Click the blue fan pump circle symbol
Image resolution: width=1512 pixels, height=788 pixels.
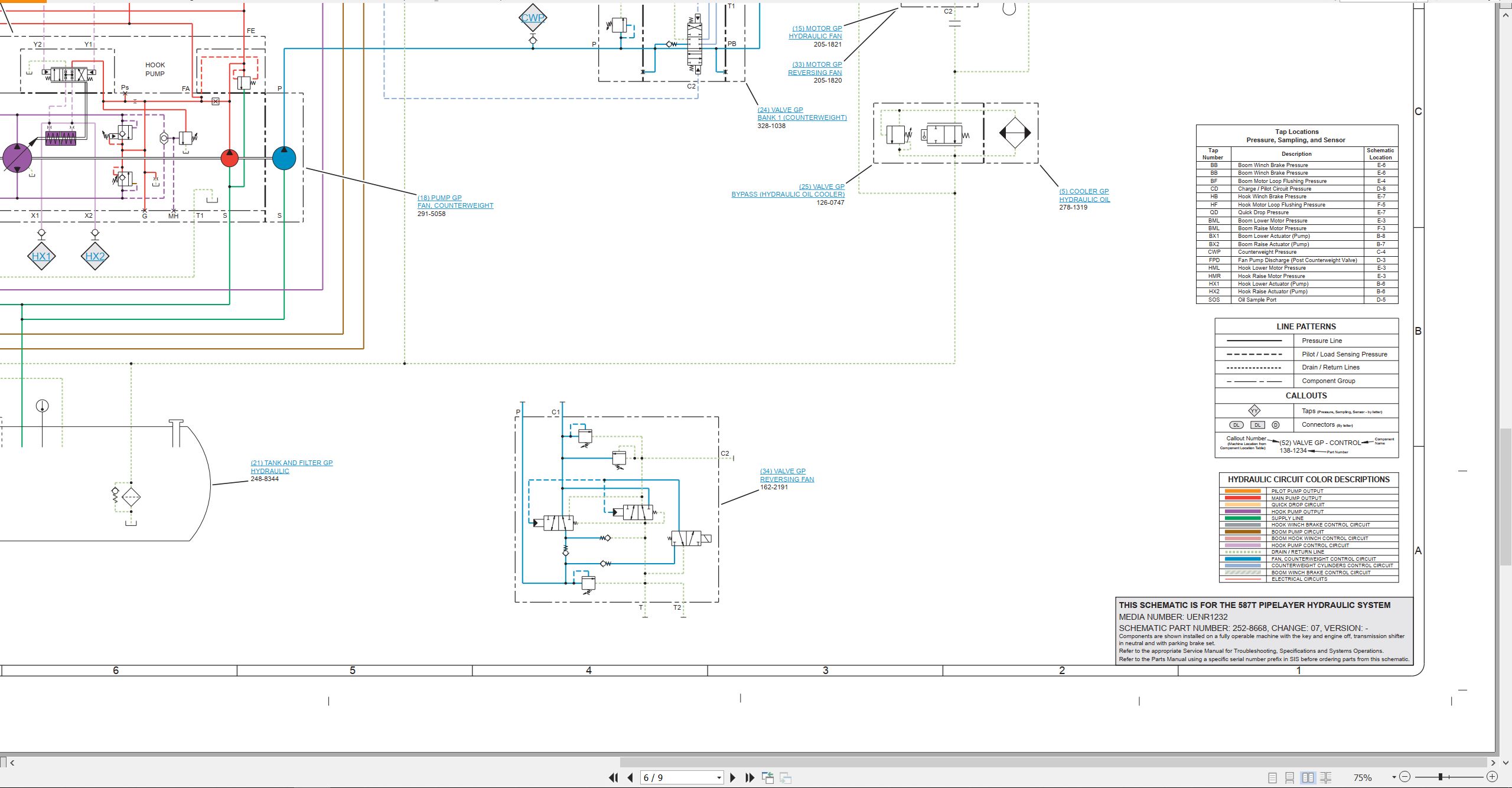[x=284, y=158]
